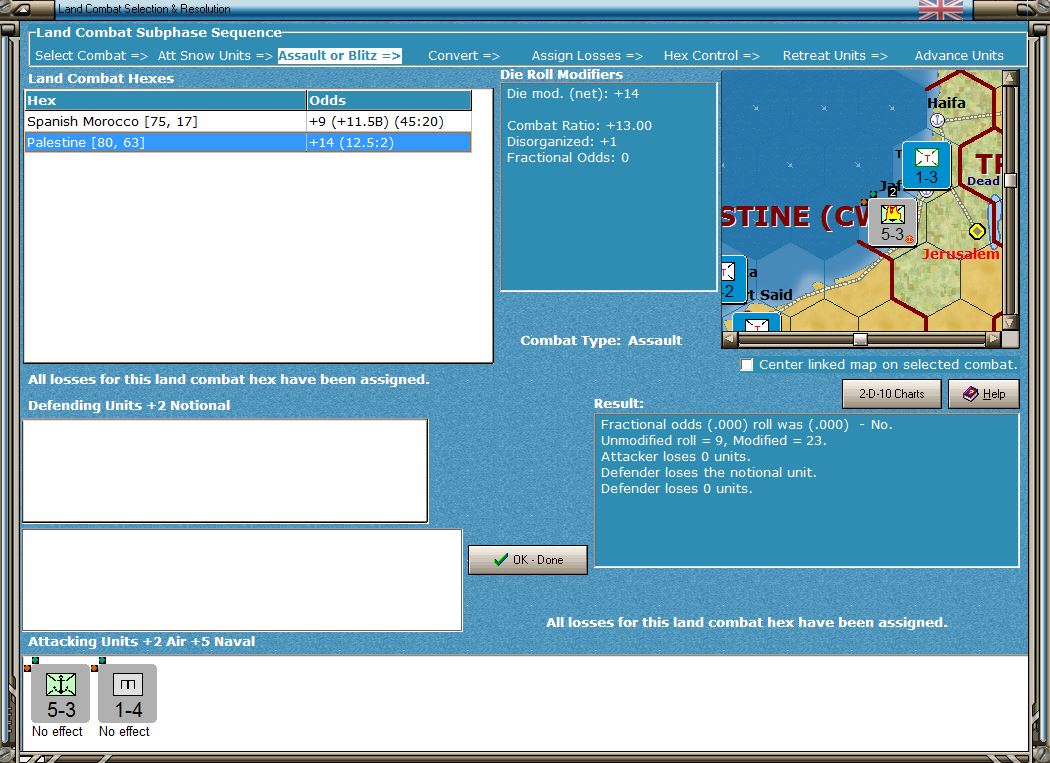Toggle Center linked map on selected combat
Image resolution: width=1050 pixels, height=763 pixels.
tap(747, 365)
